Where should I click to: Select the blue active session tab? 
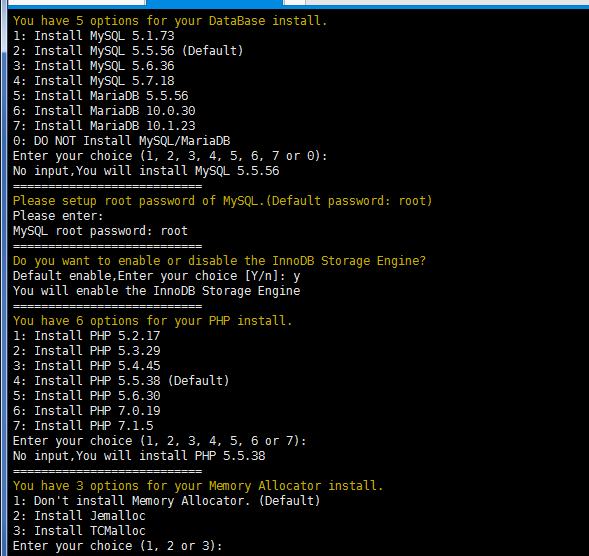click(214, 3)
